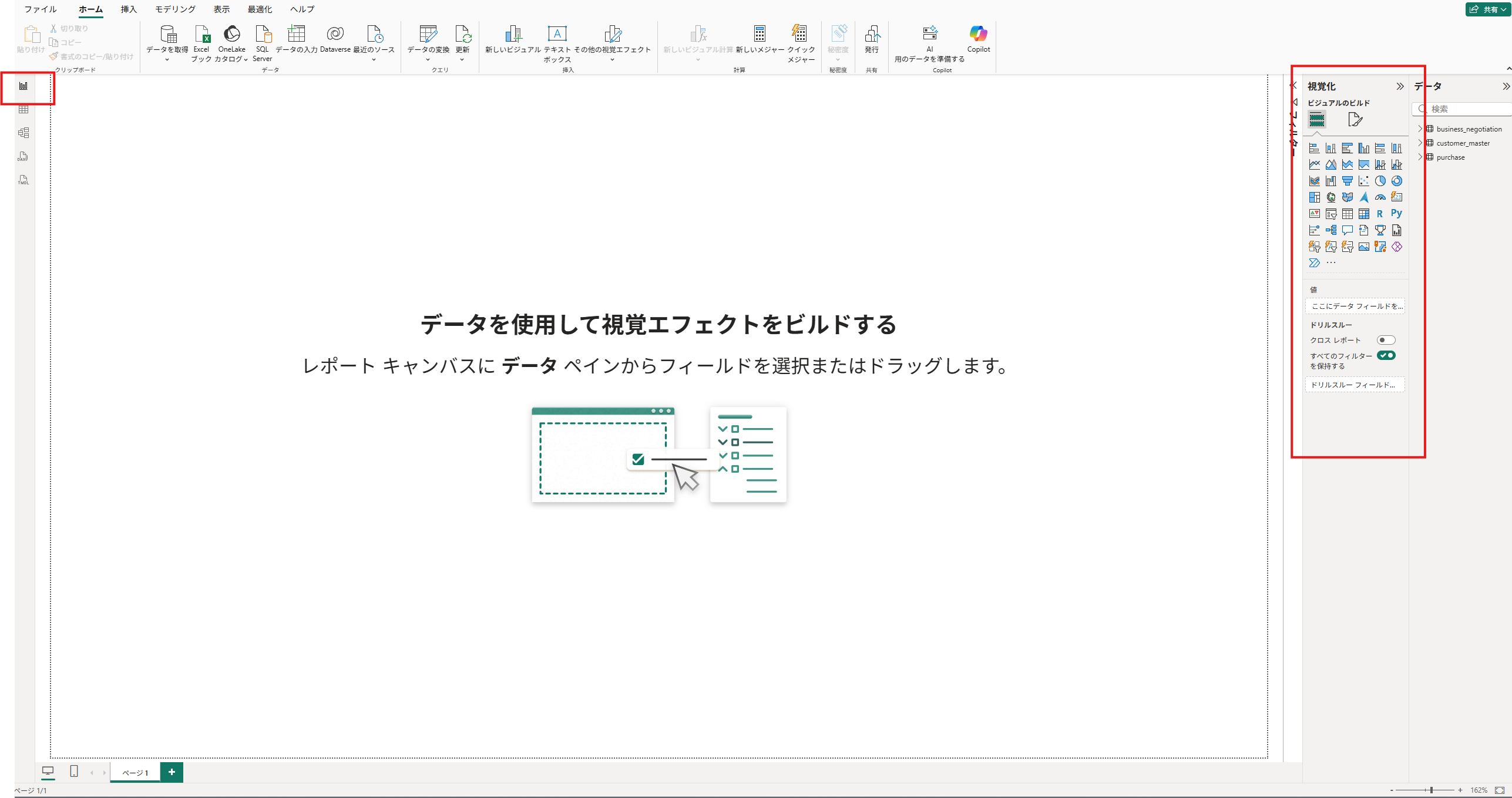This screenshot has width=1512, height=798.
Task: Switch to mobile layout view
Action: [x=73, y=772]
